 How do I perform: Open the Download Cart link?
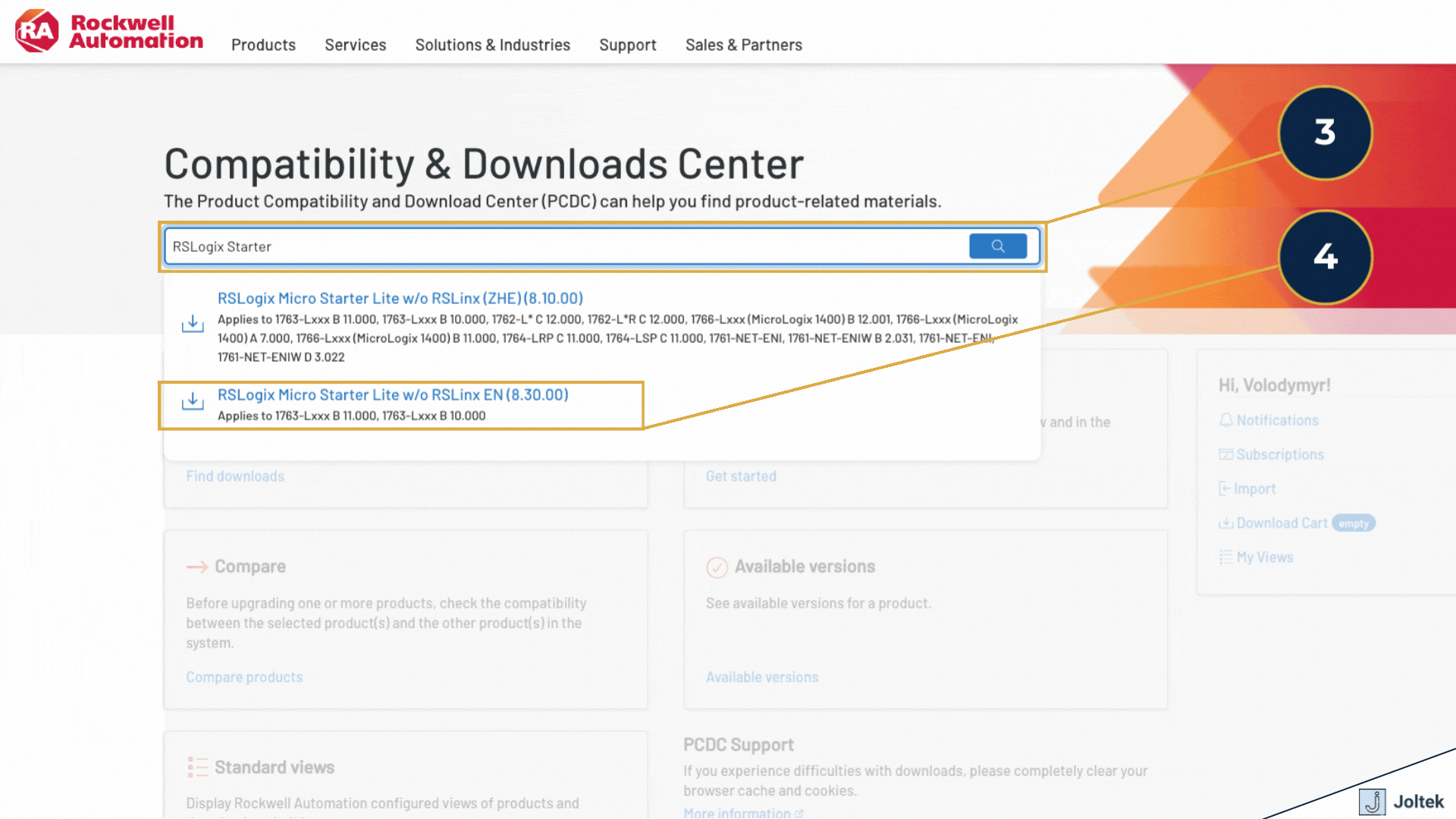1282,523
